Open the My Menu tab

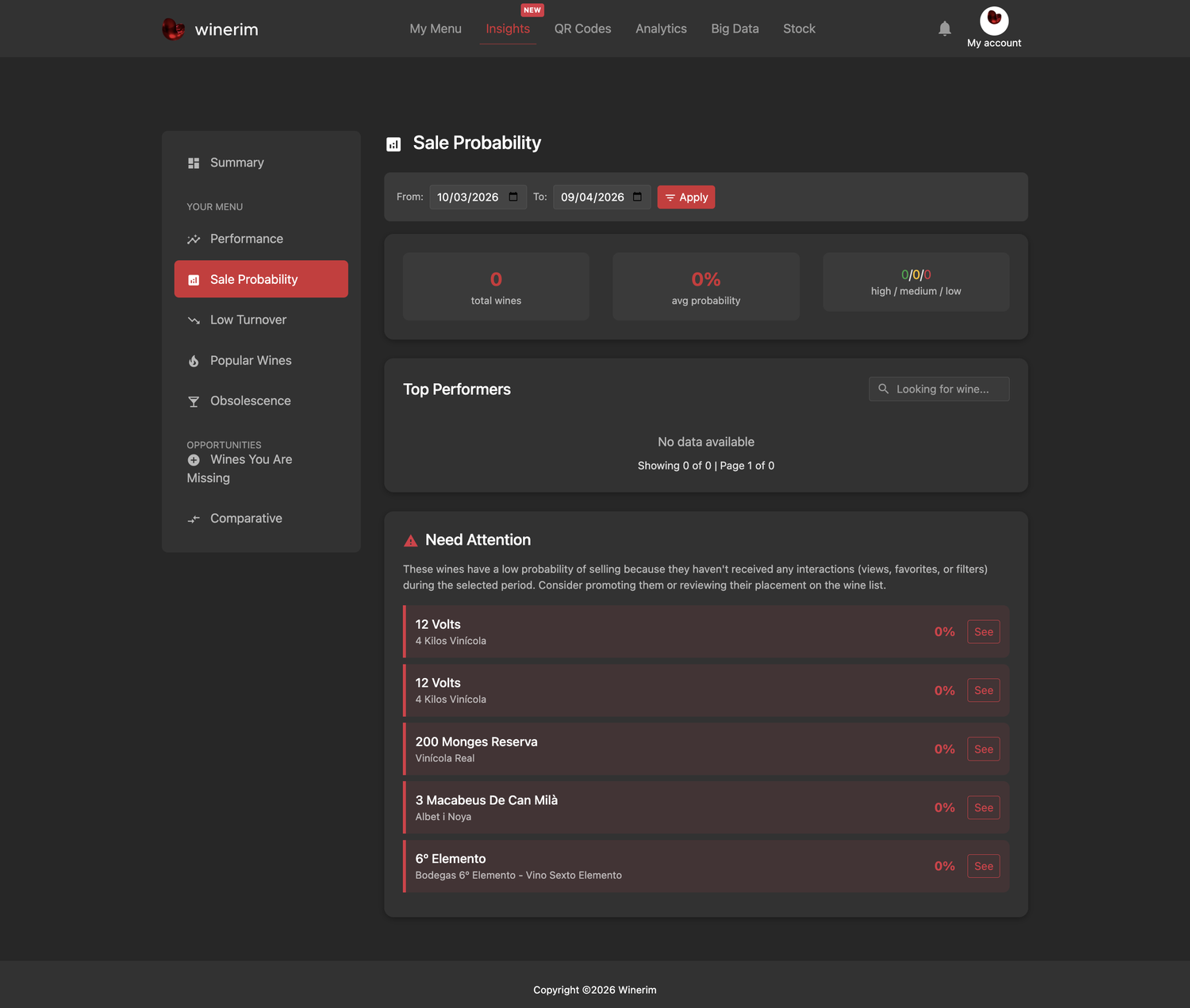(436, 29)
